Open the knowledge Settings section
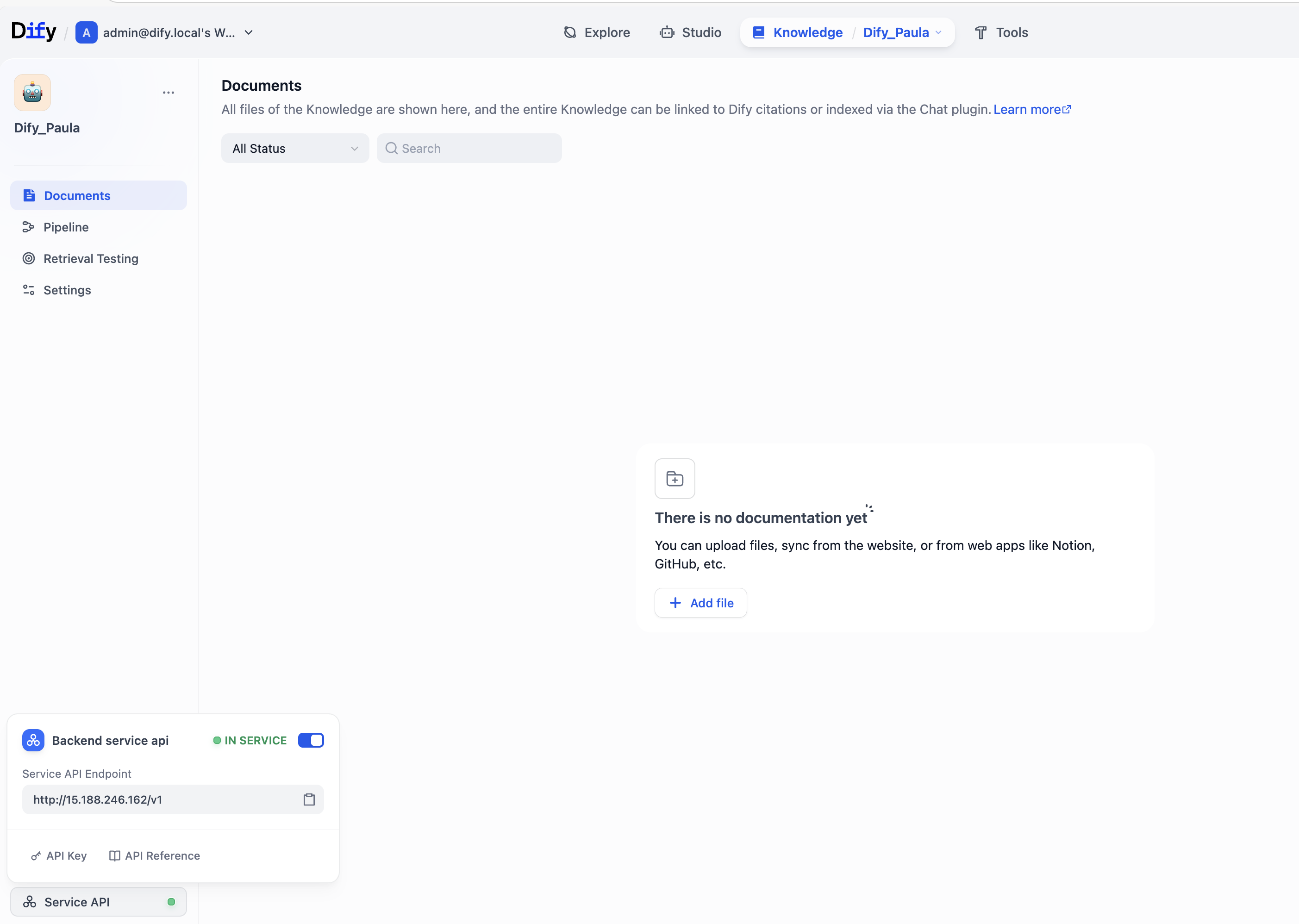Screen dimensions: 1299x924 coord(67,290)
